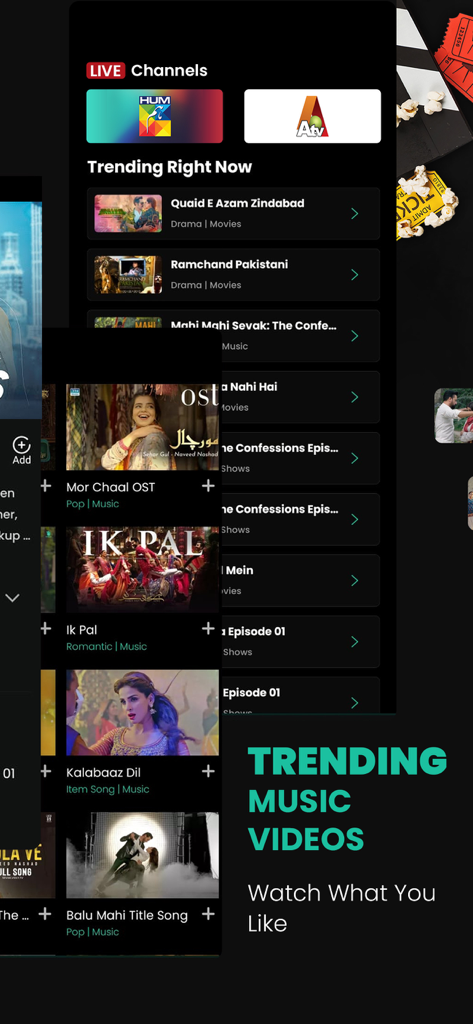Tap 'Drama | Movies' under Ramchand Pakistani
This screenshot has height=1024, width=473.
(206, 285)
